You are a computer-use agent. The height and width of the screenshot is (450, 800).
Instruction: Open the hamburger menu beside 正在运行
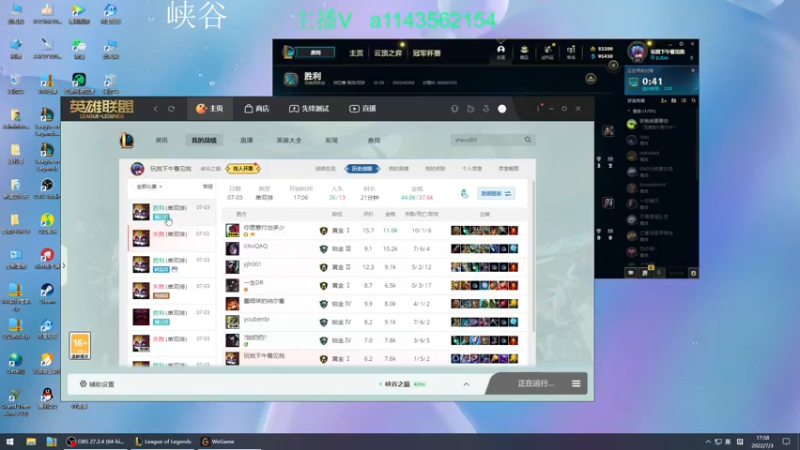tap(576, 384)
